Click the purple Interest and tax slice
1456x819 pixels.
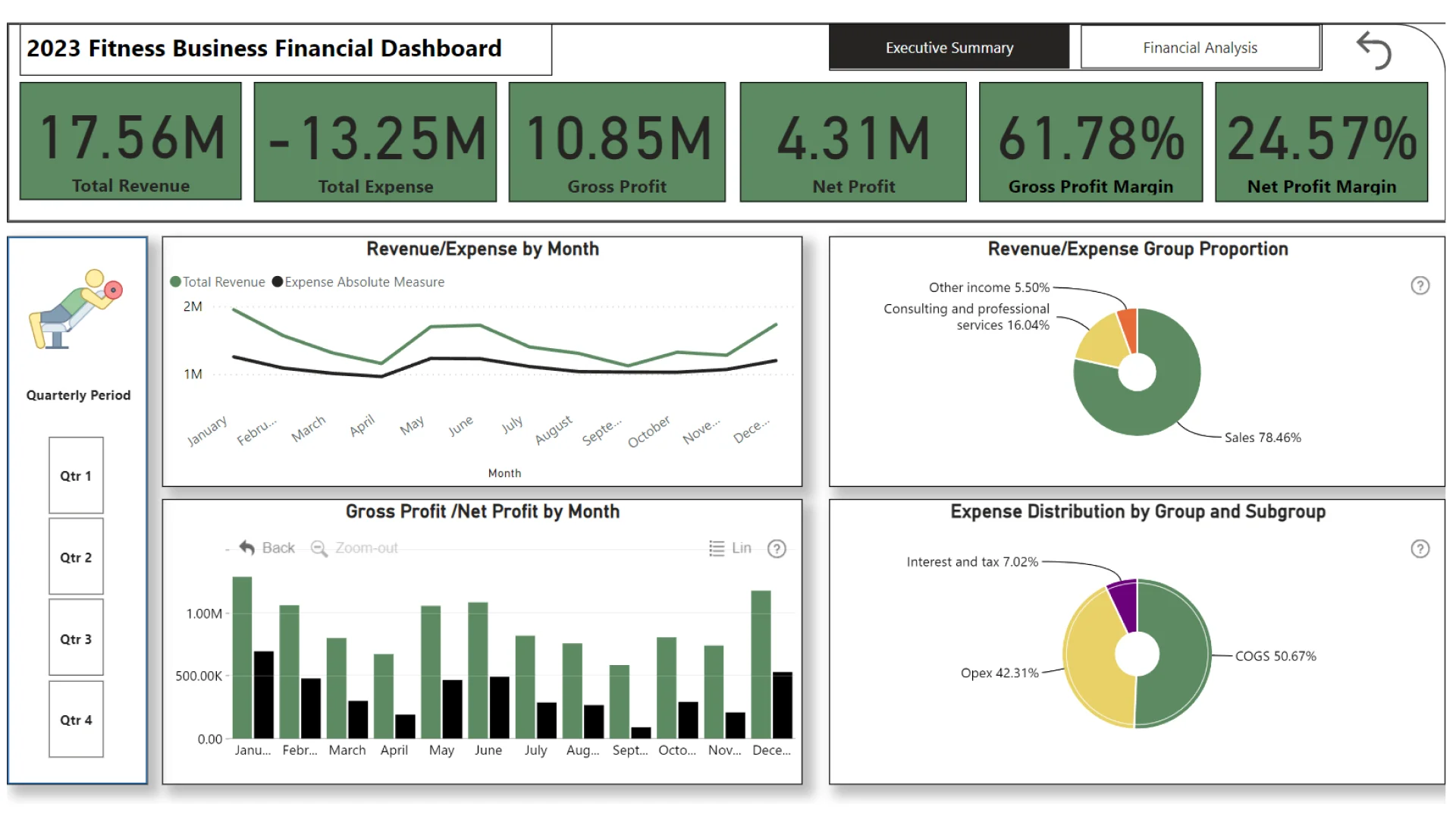1125,604
